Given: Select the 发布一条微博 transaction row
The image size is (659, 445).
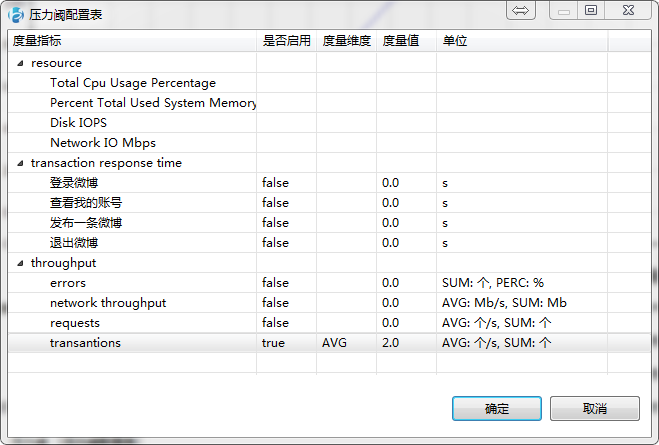Looking at the screenshot, I should tap(329, 223).
